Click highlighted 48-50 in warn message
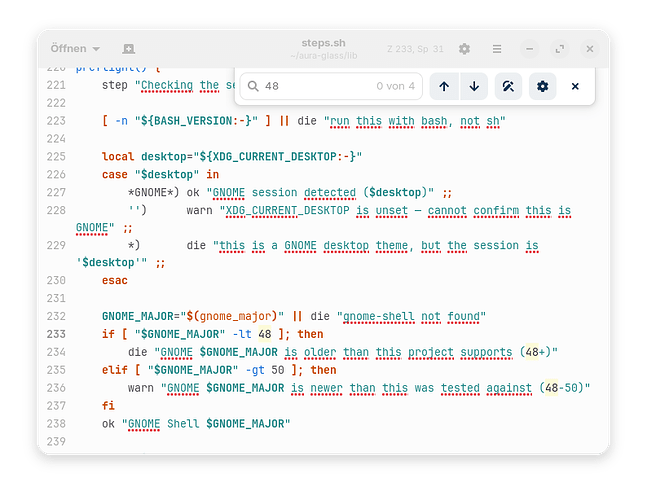This screenshot has width=646, height=500. tap(561, 388)
